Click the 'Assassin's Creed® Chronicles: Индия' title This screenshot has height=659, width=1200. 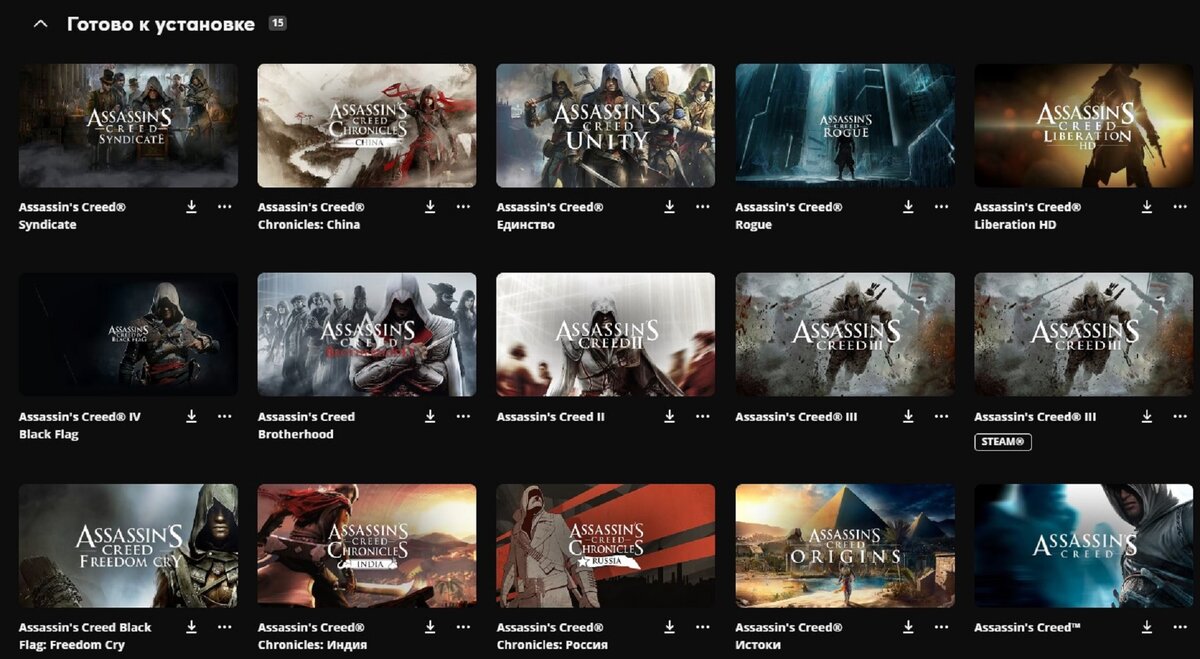(312, 636)
